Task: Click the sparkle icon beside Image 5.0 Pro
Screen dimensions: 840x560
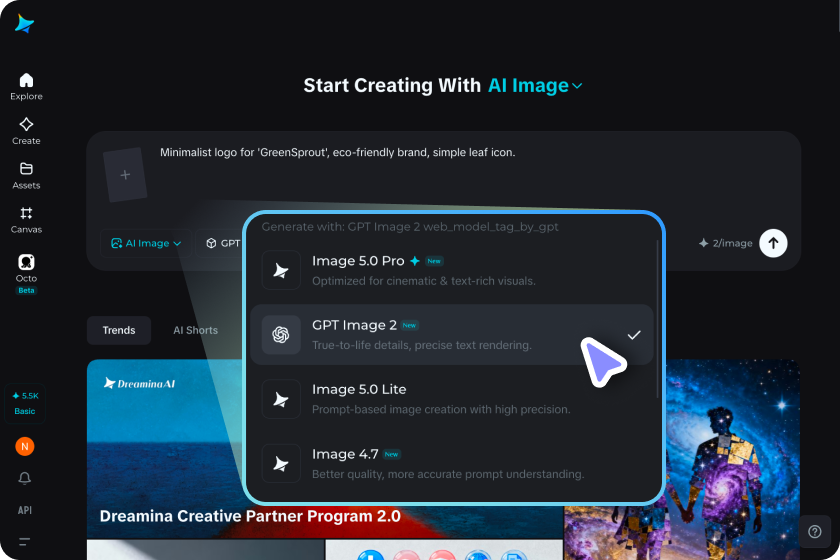Action: click(x=415, y=261)
